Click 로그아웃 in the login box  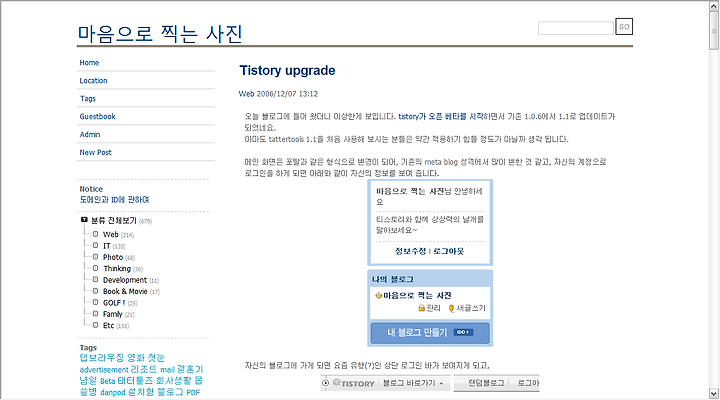point(449,251)
